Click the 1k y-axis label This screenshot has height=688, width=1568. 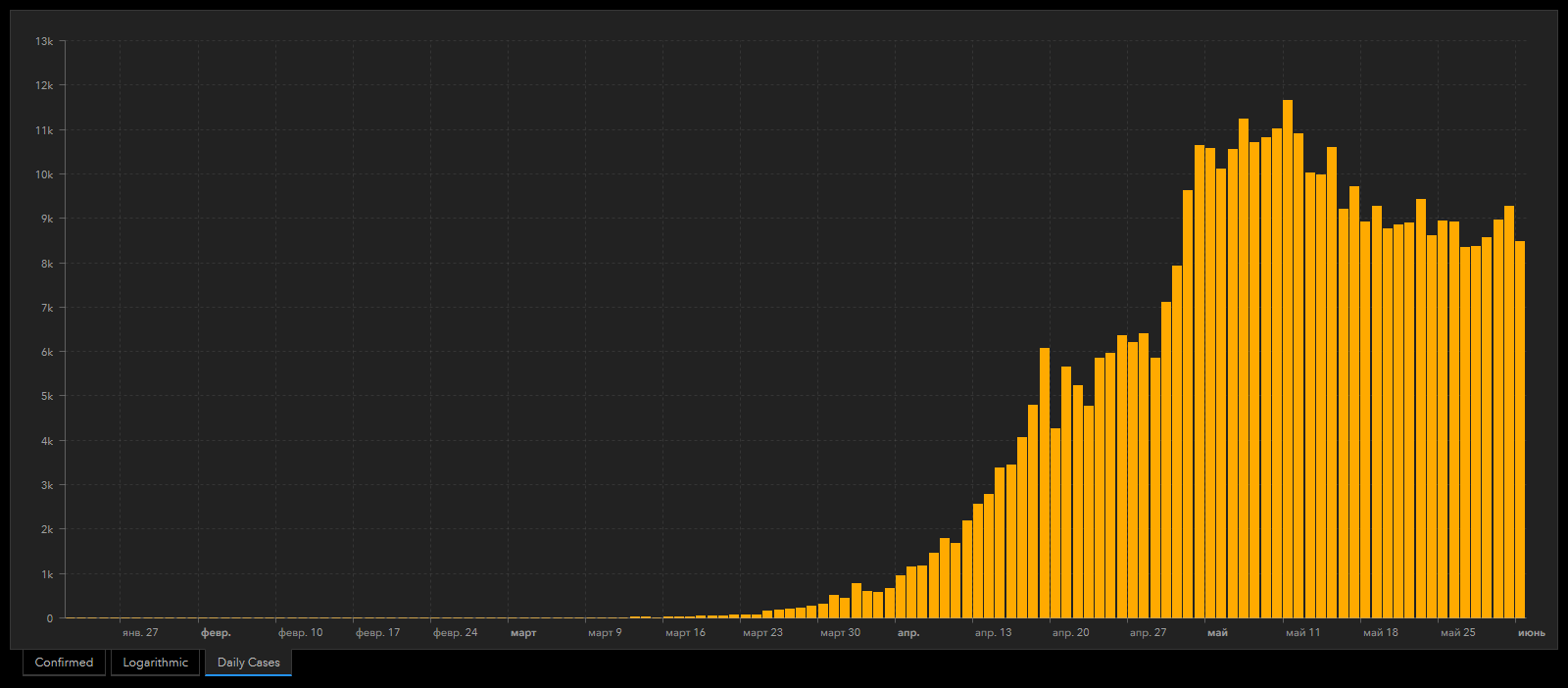click(47, 574)
